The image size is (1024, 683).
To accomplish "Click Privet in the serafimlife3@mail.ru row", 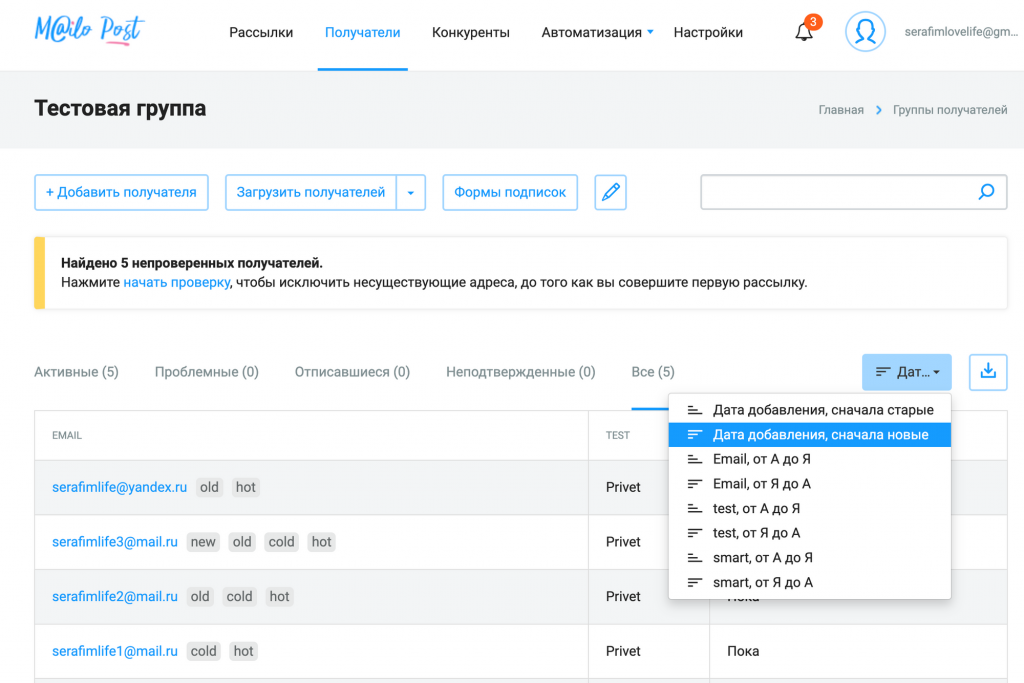I will (x=623, y=542).
